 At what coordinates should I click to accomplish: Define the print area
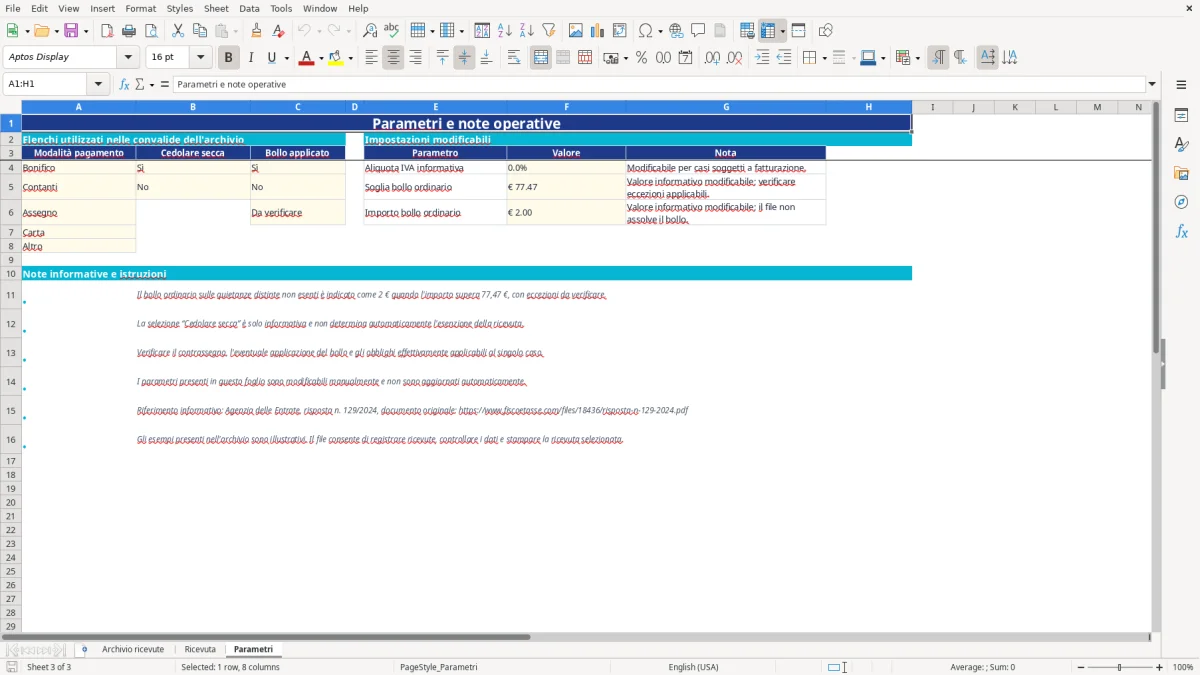coord(747,30)
